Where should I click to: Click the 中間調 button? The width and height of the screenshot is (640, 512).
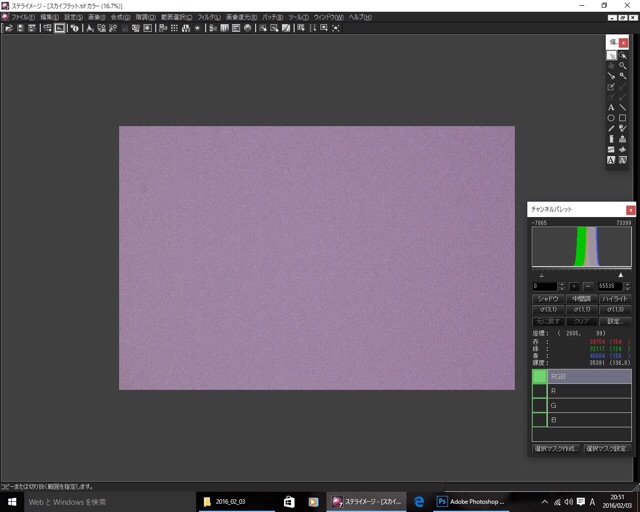click(x=582, y=299)
